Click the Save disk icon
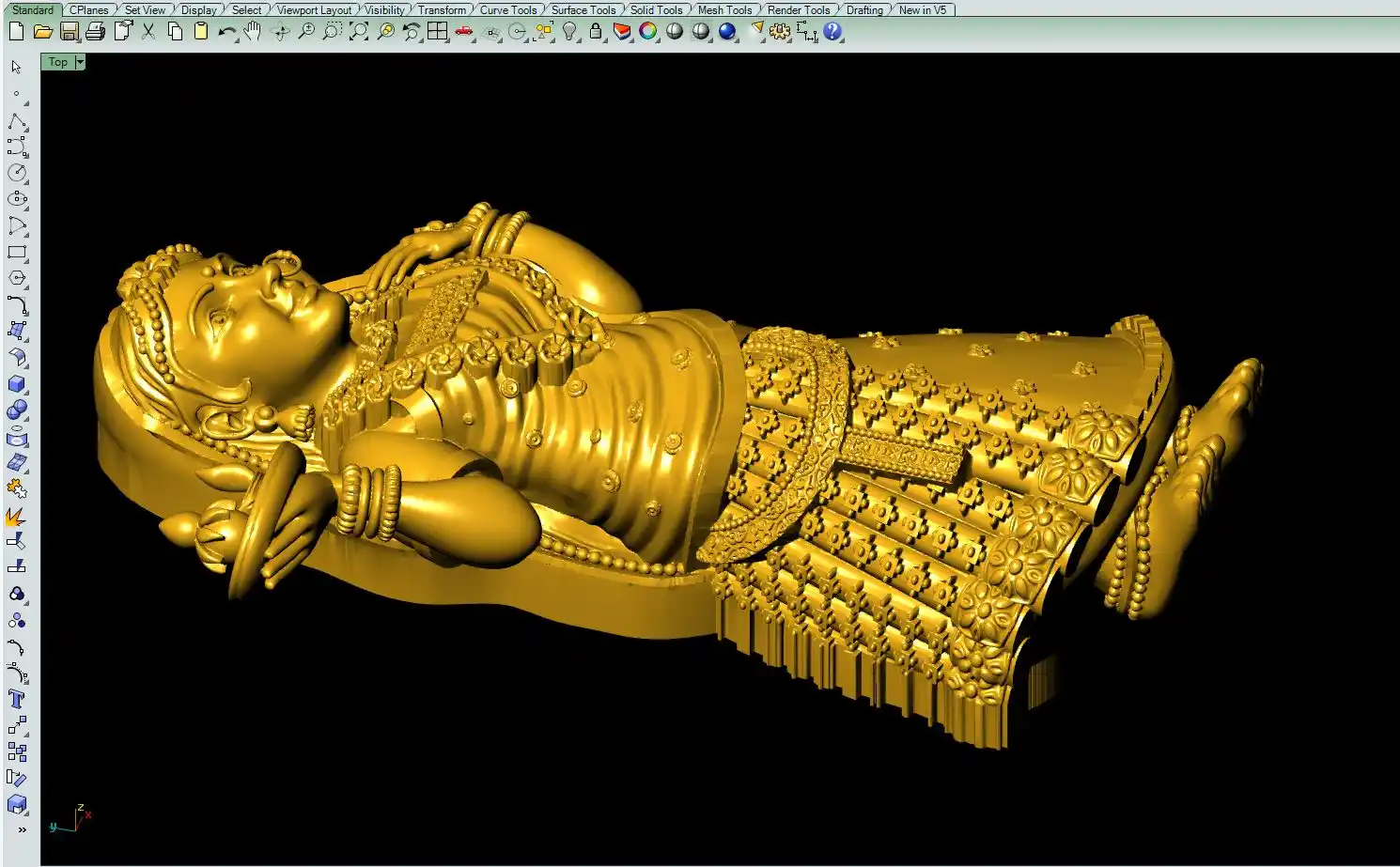The image size is (1400, 867). coord(69,31)
